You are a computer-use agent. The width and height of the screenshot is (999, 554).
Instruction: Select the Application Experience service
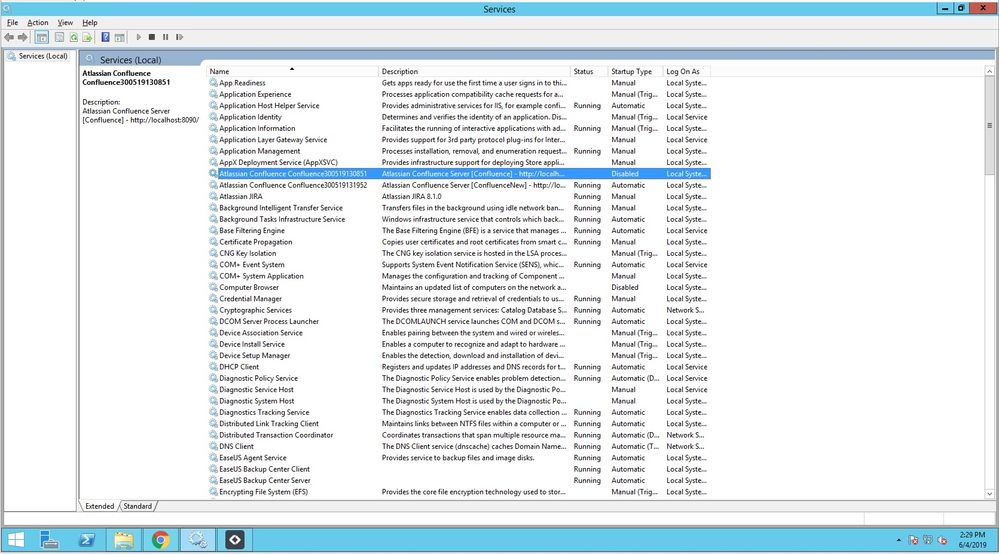(459, 94)
